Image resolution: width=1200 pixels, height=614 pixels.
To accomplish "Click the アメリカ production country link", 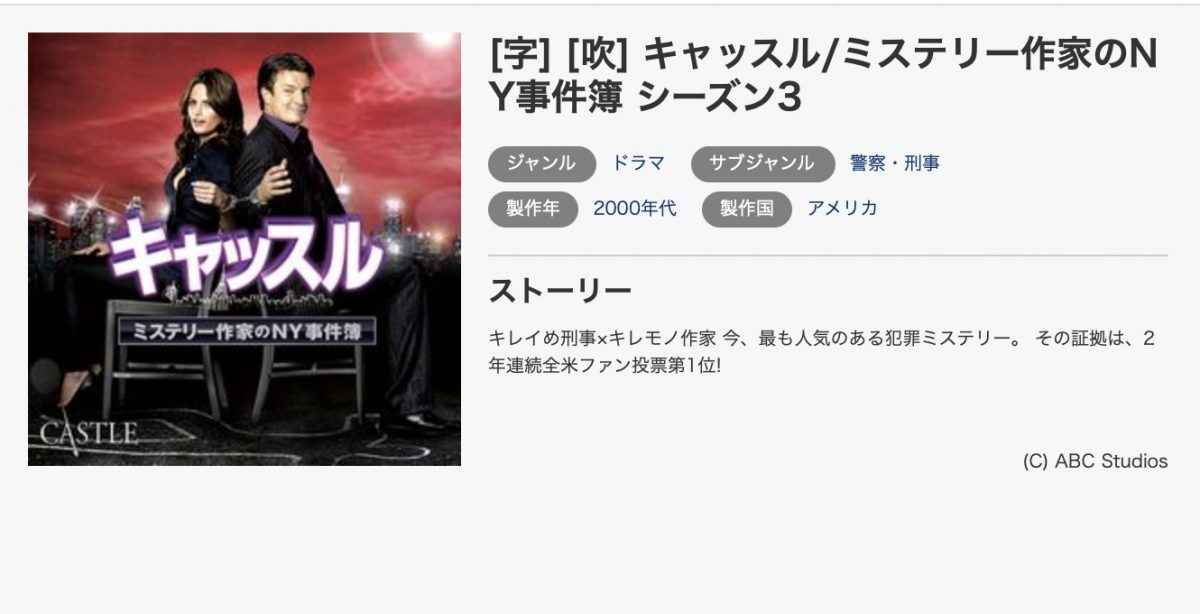I will [843, 208].
